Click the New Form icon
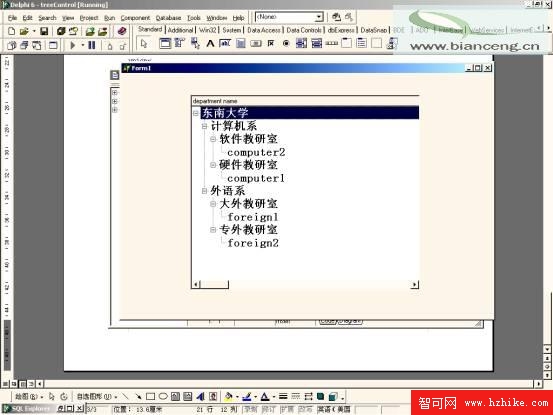The width and height of the screenshot is (553, 415). click(53, 45)
